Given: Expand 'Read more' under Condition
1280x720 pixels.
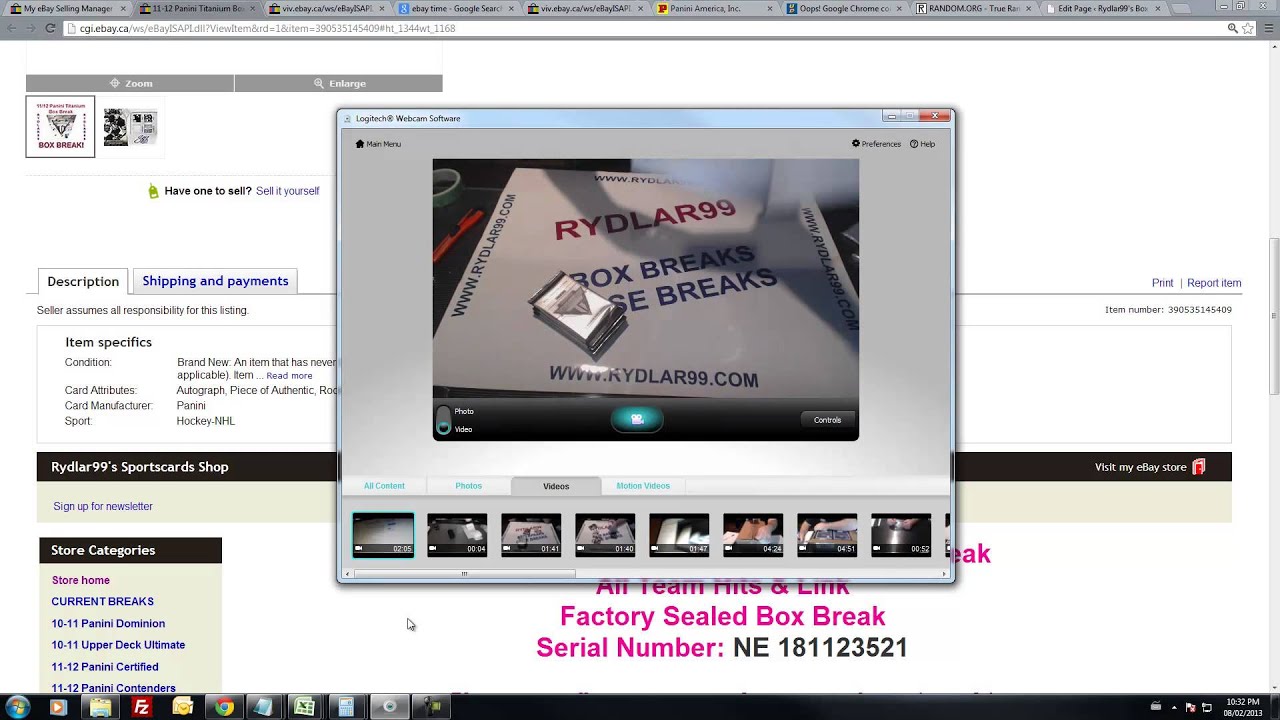Looking at the screenshot, I should 289,376.
